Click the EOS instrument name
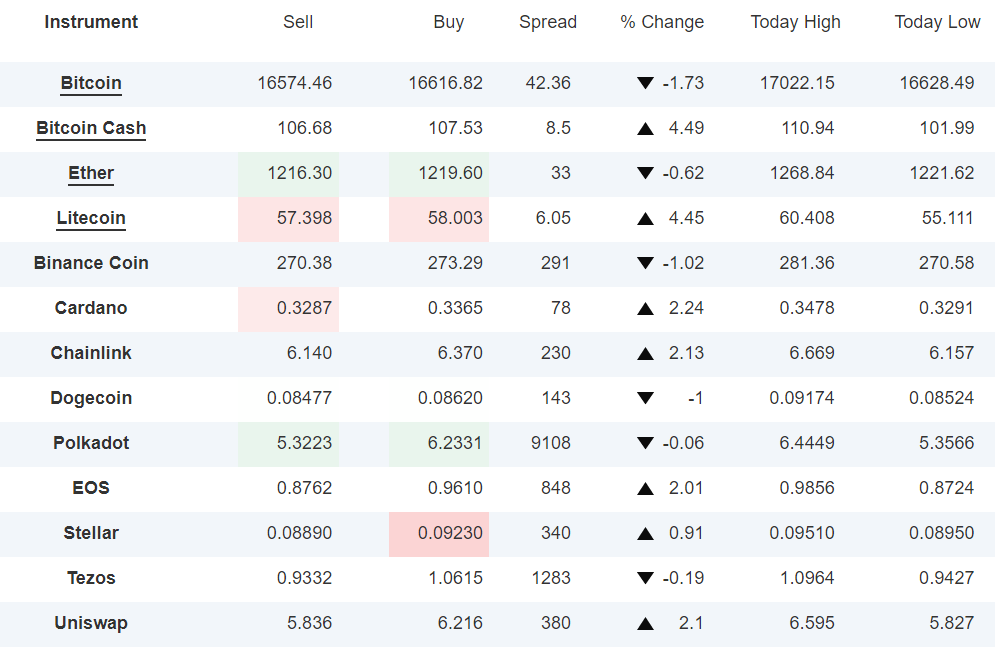The width and height of the screenshot is (999, 653). click(91, 488)
